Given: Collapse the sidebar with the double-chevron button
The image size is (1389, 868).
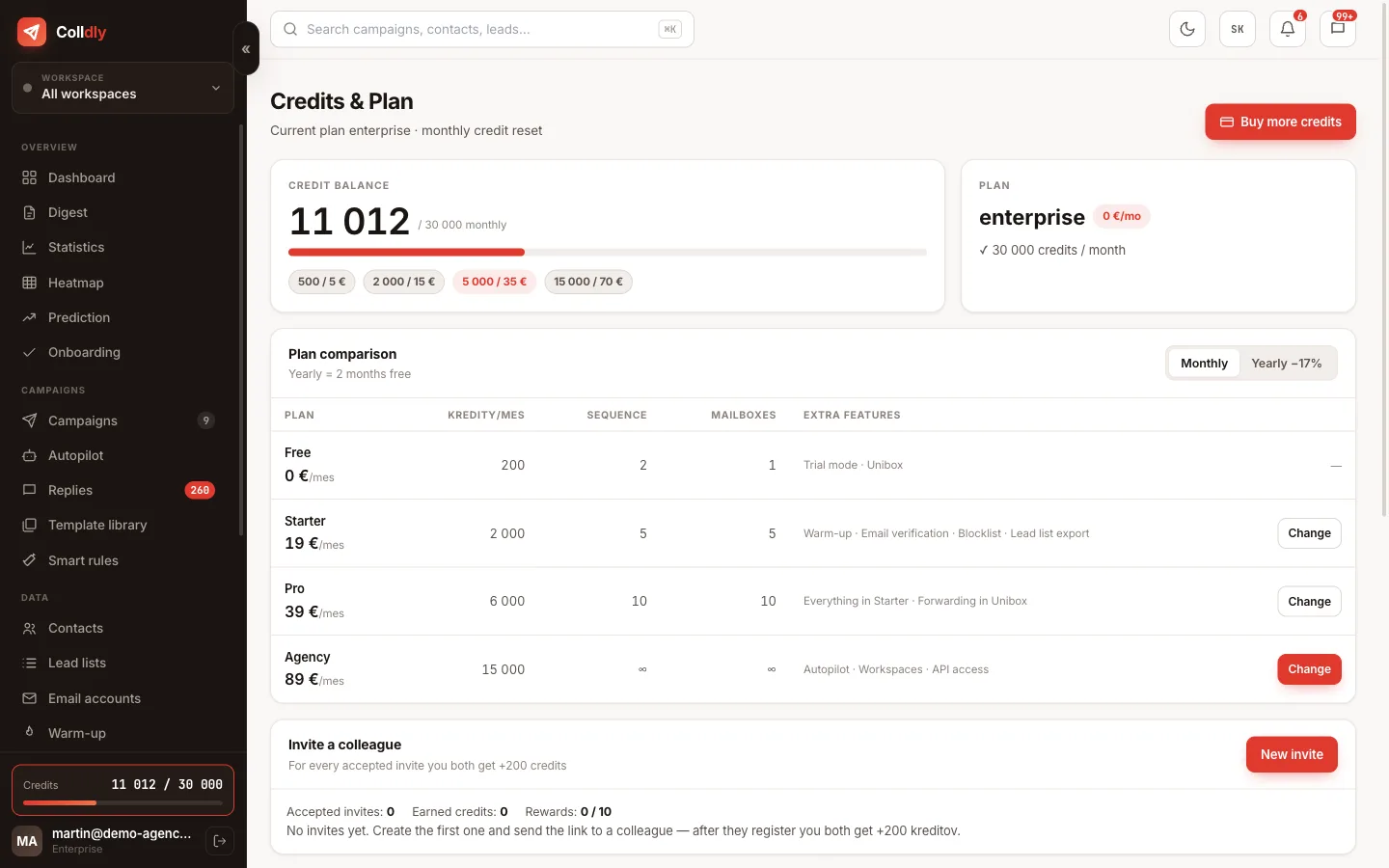Looking at the screenshot, I should pos(246,48).
